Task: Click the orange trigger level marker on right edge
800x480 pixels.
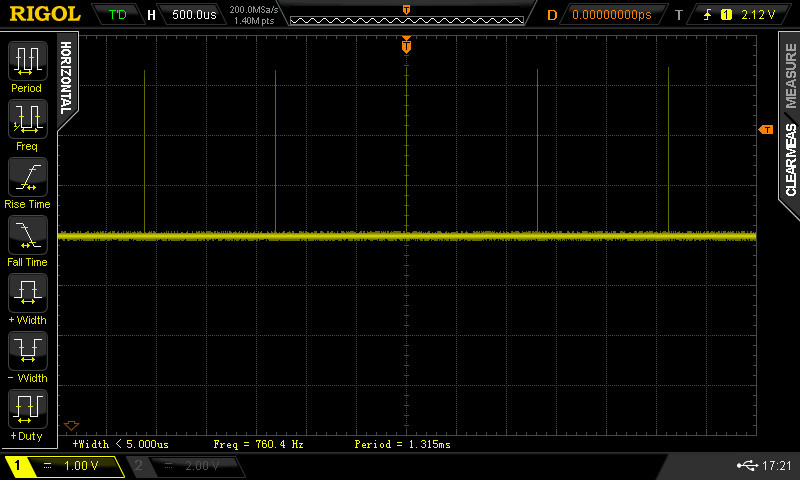Action: [x=766, y=130]
